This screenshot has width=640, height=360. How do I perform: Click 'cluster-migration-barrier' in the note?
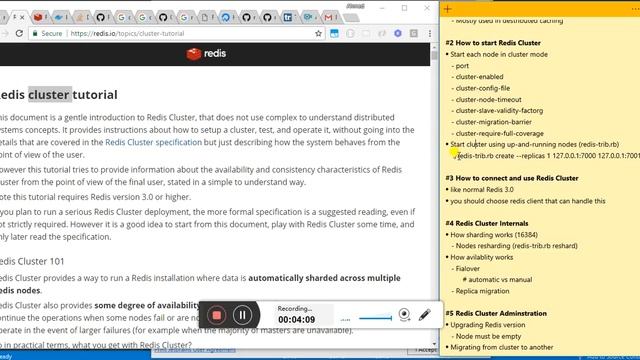[493, 122]
